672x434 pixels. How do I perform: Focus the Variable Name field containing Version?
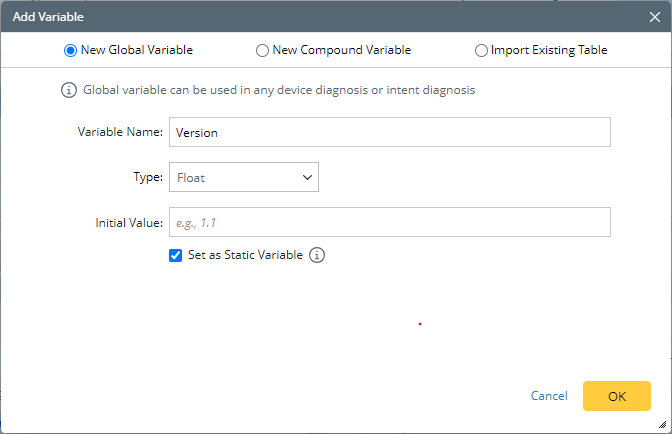[x=389, y=132]
